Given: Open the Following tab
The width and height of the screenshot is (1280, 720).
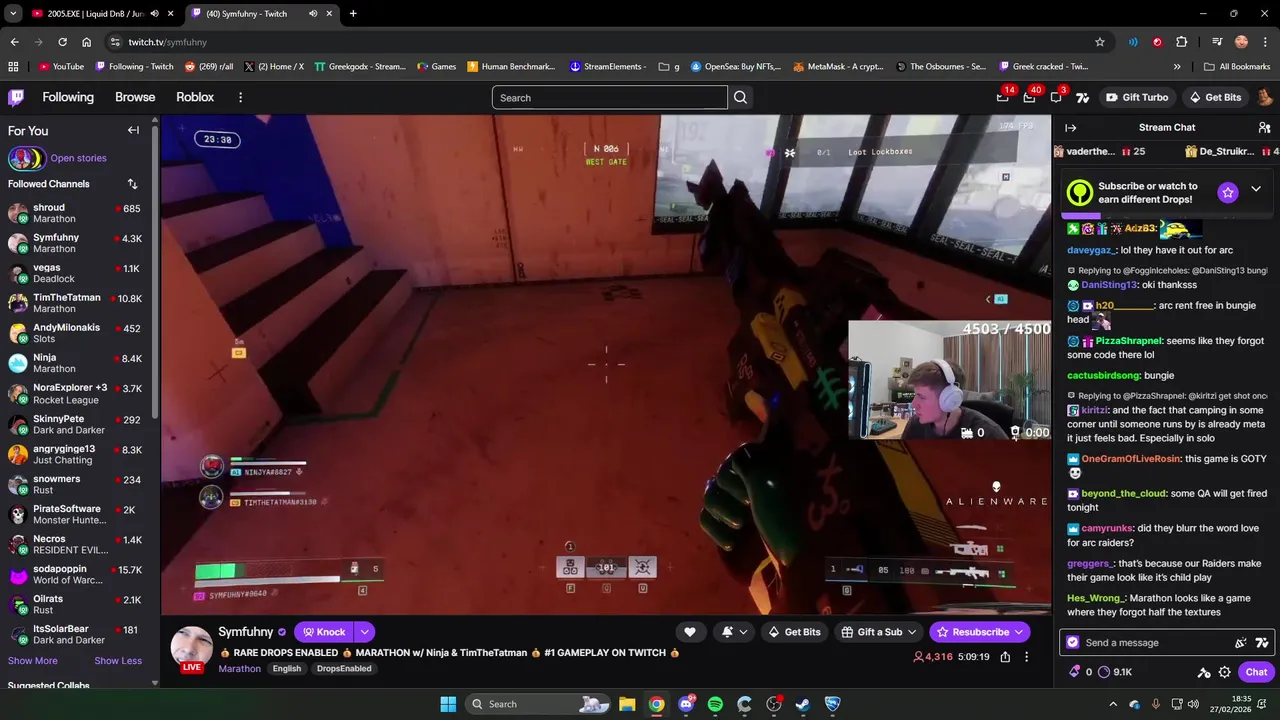Looking at the screenshot, I should coord(68,97).
